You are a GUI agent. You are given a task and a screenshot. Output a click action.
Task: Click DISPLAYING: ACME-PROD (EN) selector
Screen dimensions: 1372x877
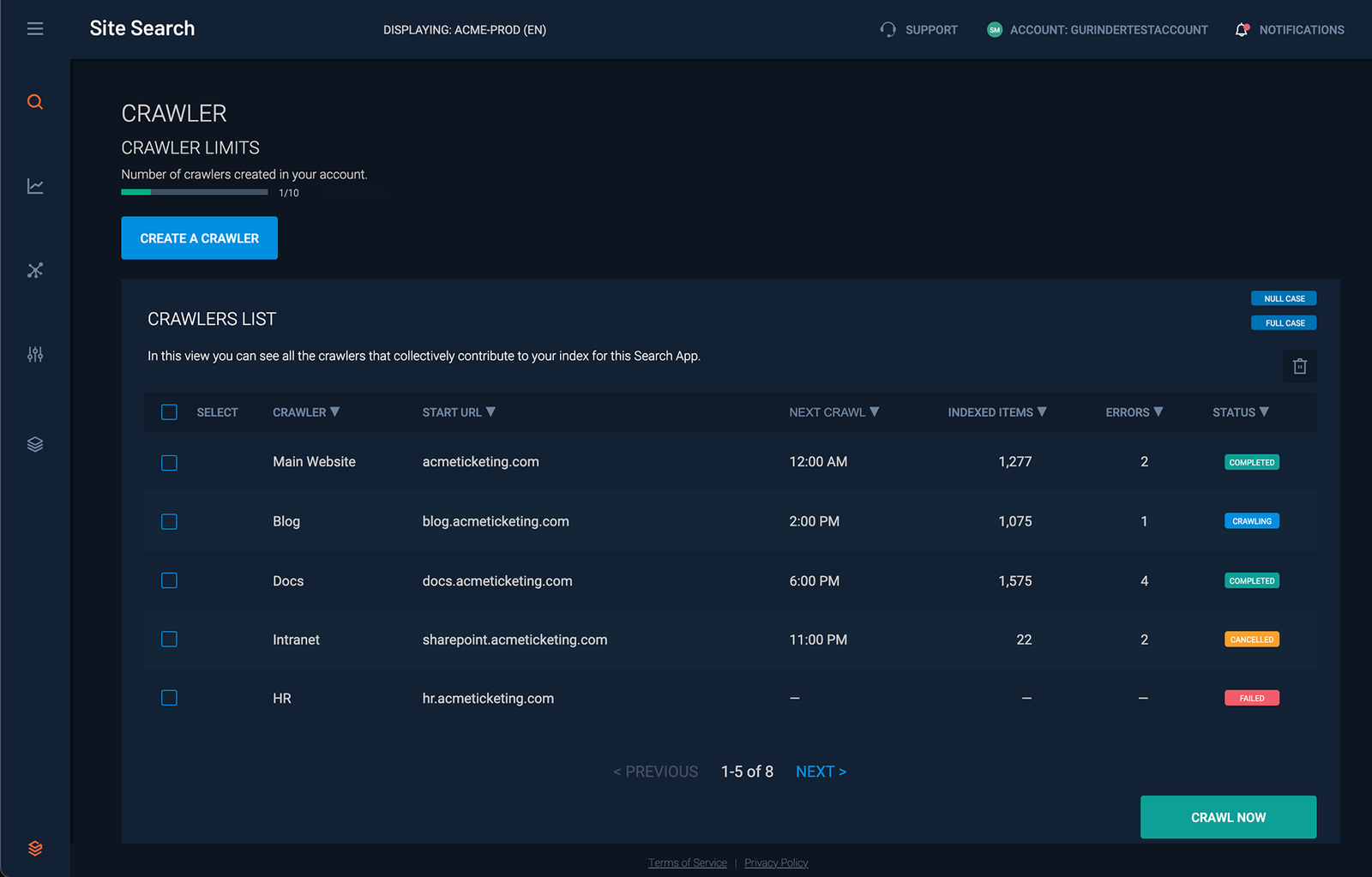465,30
